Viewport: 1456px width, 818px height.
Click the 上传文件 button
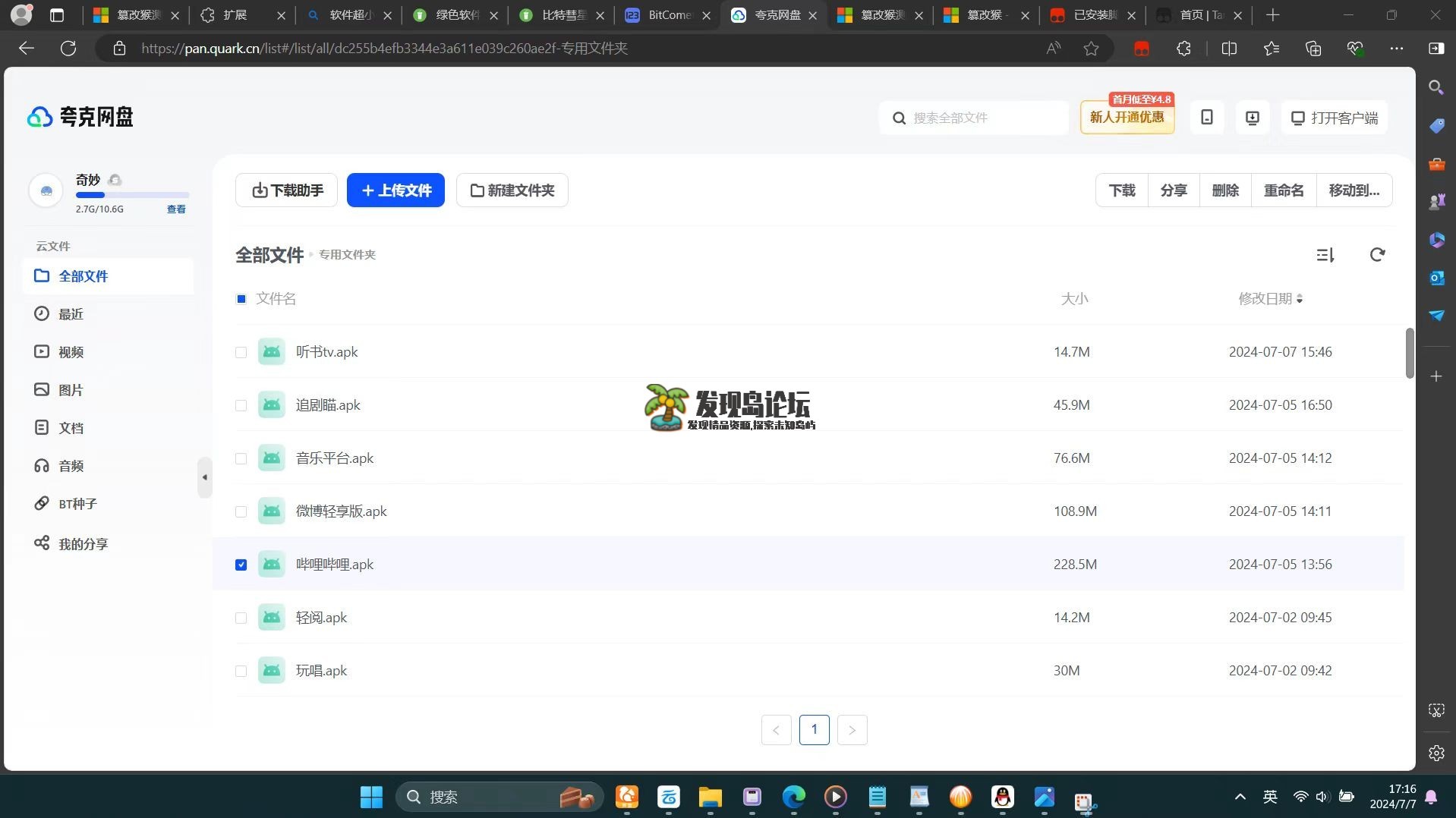(396, 190)
